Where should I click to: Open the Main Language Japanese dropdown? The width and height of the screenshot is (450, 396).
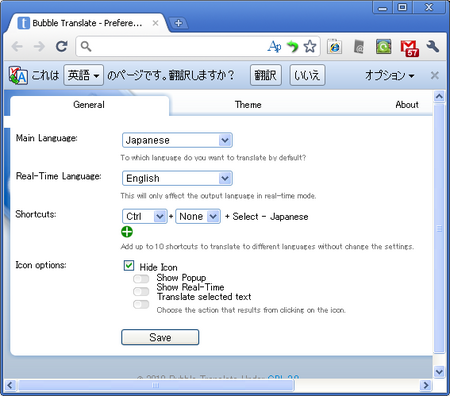click(x=177, y=140)
